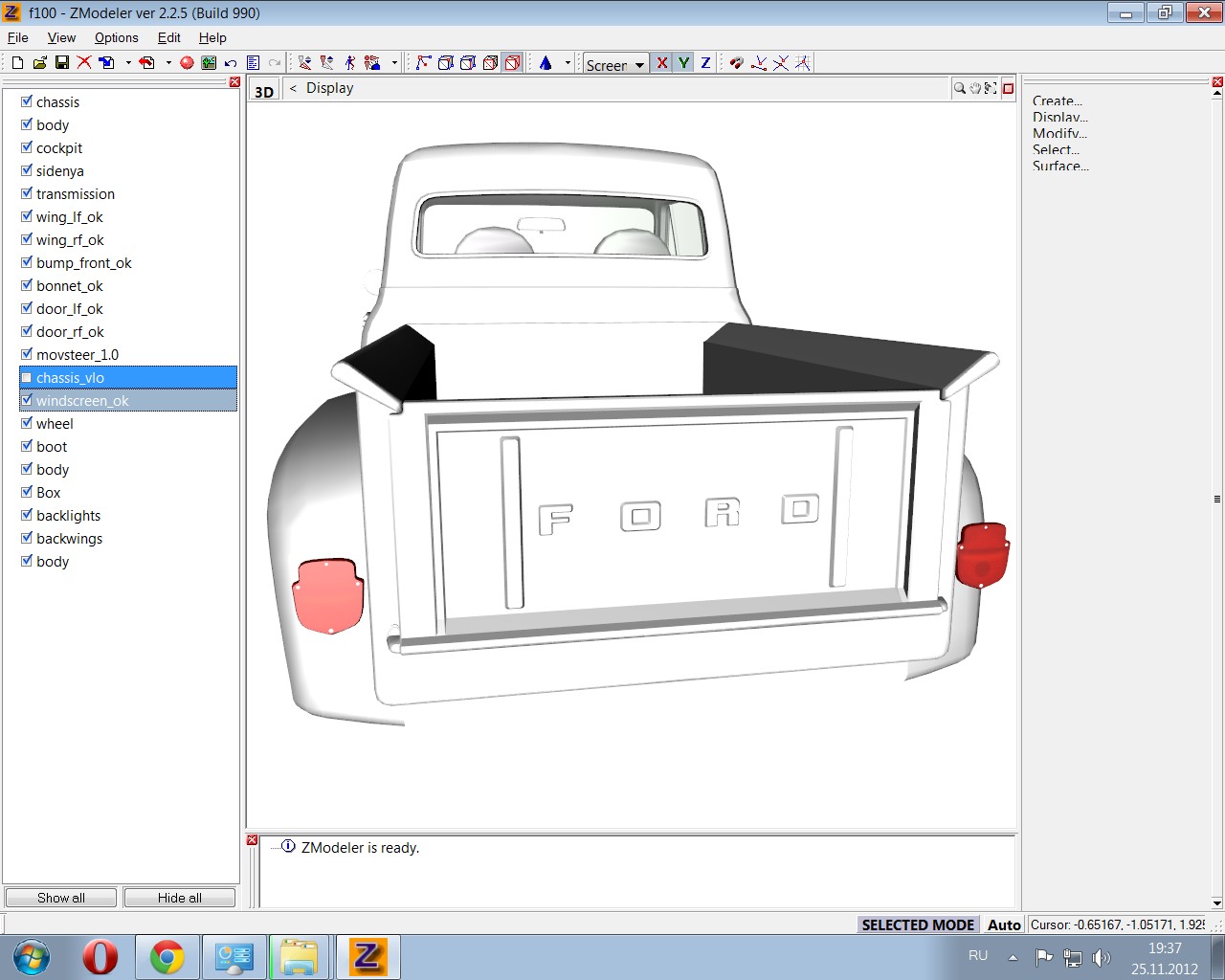
Task: Open the Windows Start menu
Action: (32, 957)
